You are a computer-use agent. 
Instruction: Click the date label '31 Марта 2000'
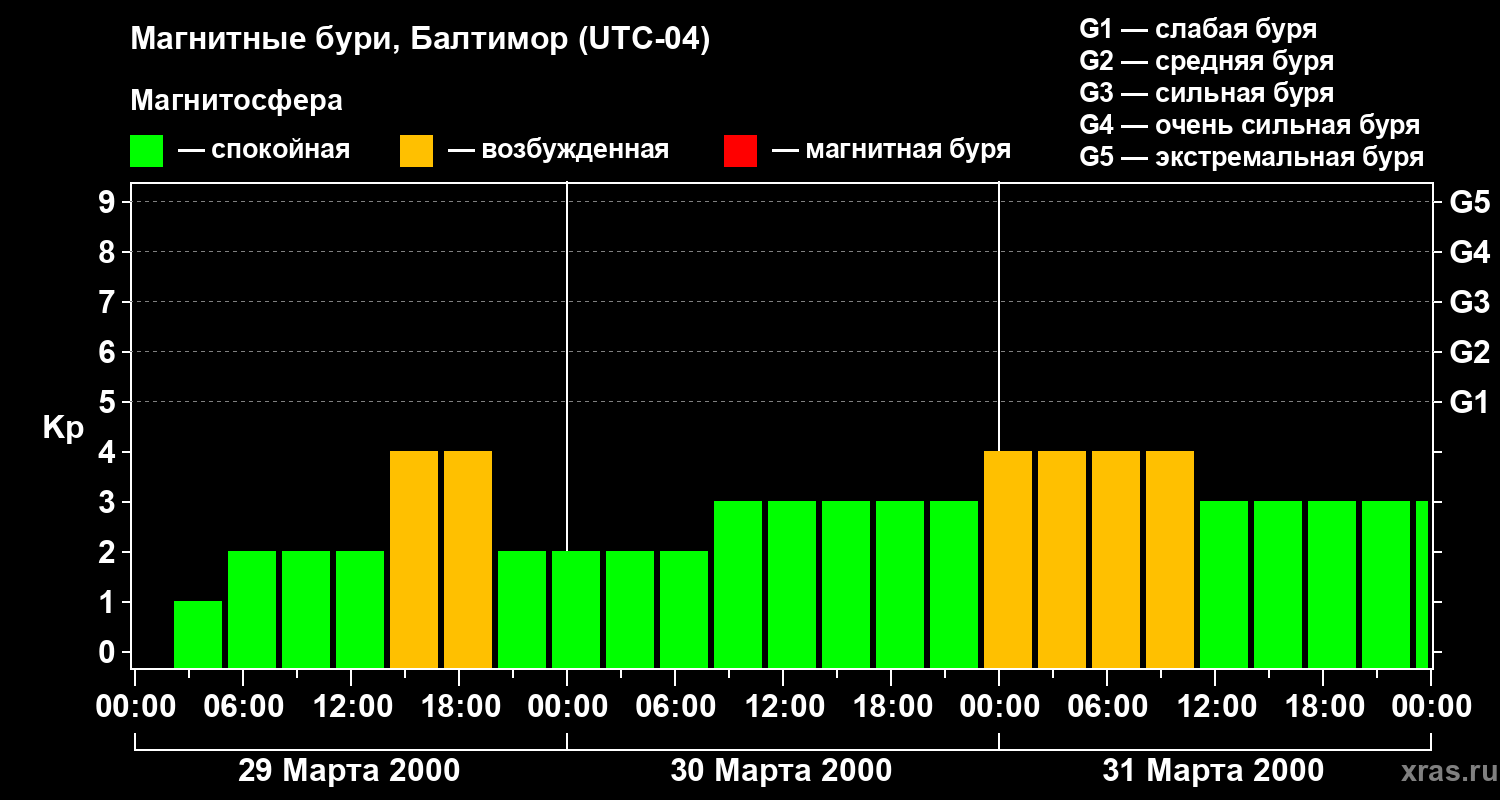coord(1213,771)
